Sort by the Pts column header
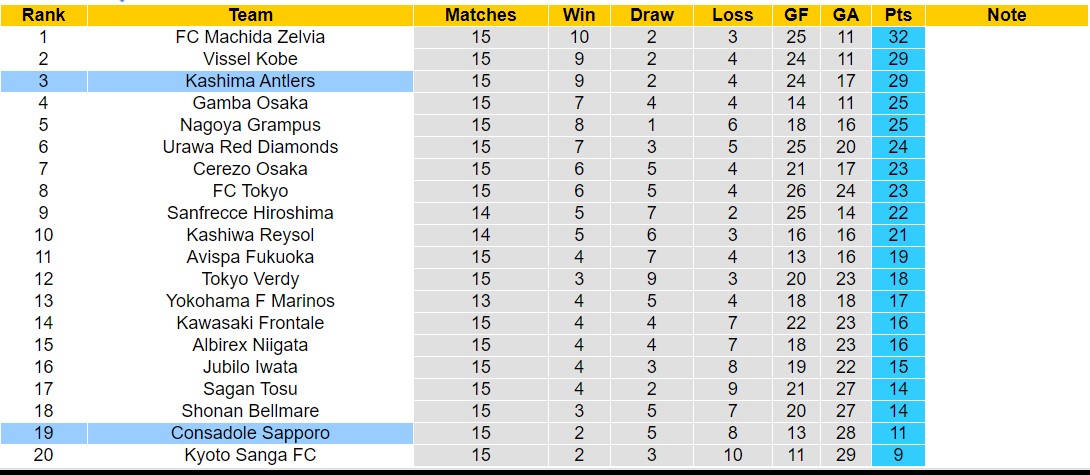Image resolution: width=1090 pixels, height=475 pixels. (x=897, y=15)
